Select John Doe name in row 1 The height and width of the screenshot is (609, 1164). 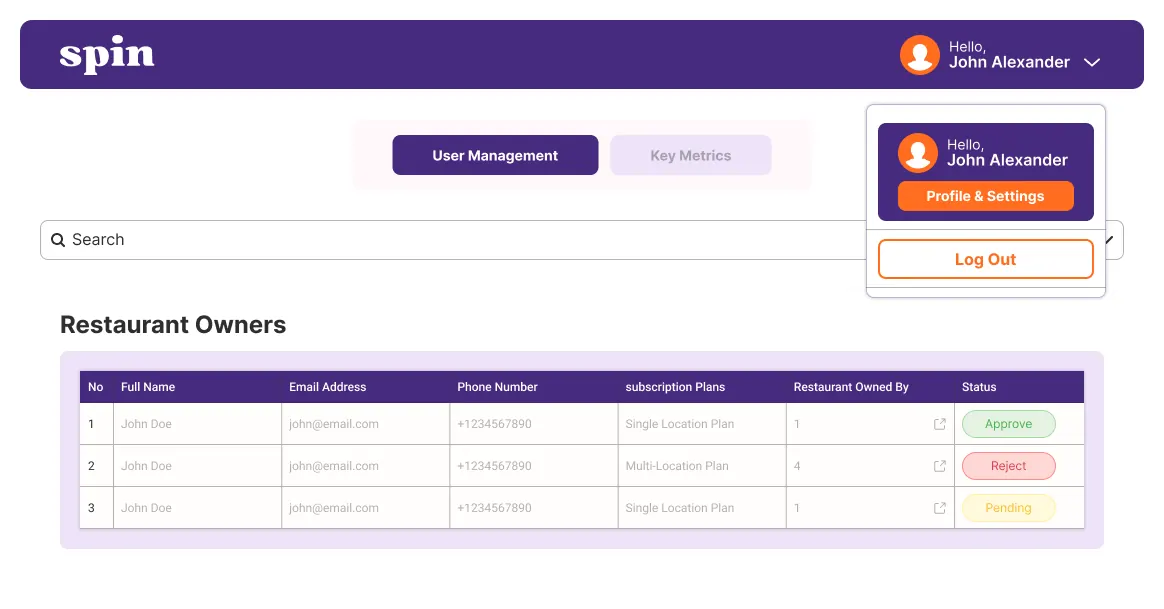(146, 424)
